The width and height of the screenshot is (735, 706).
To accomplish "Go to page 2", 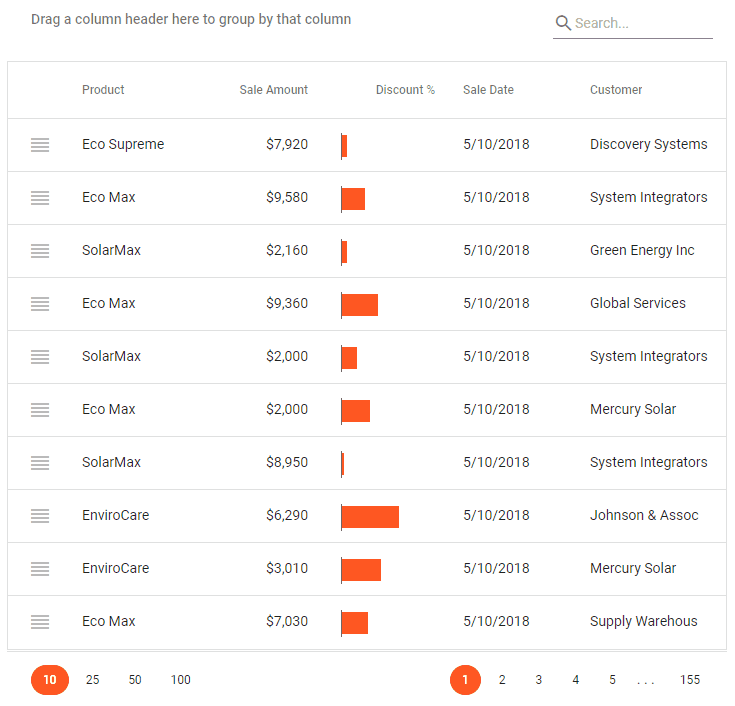I will pos(502,680).
